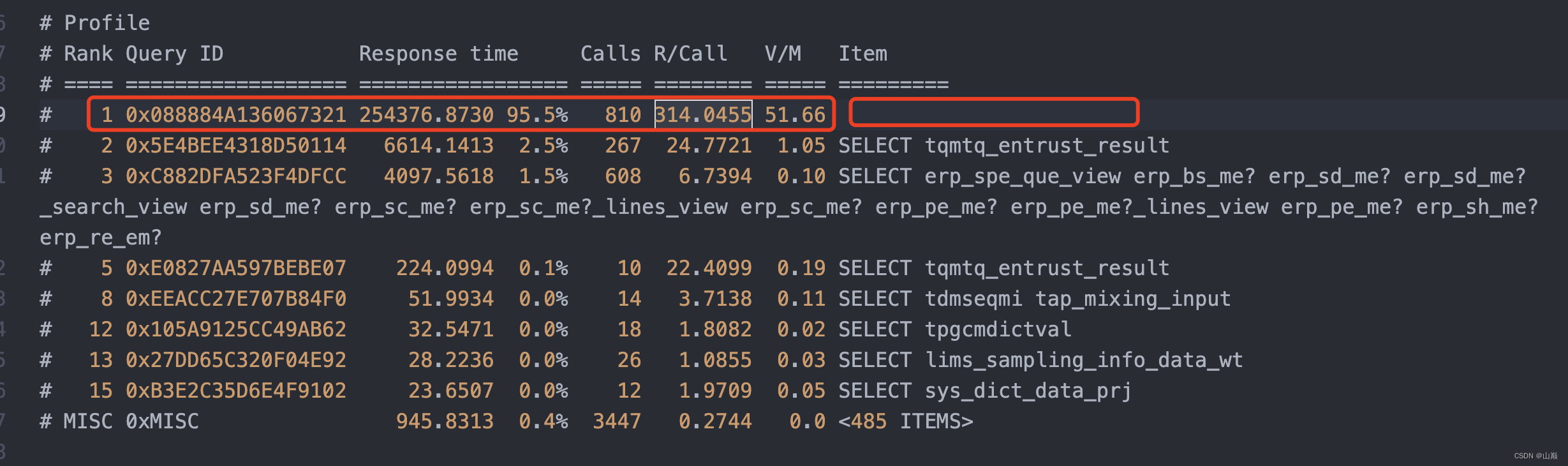The width and height of the screenshot is (1568, 466).
Task: Click the 'Item' column header
Action: click(862, 54)
